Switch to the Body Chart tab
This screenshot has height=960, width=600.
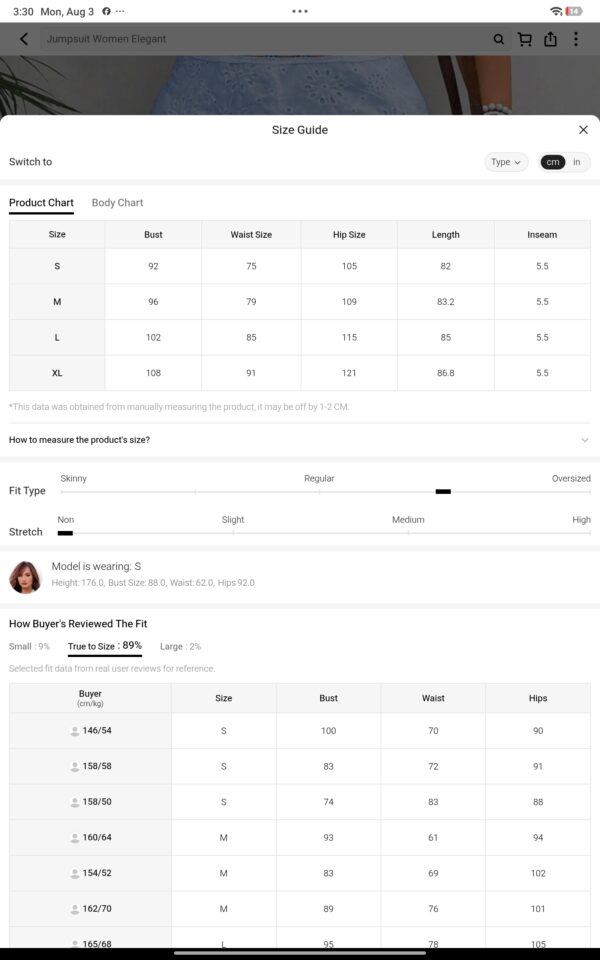118,203
